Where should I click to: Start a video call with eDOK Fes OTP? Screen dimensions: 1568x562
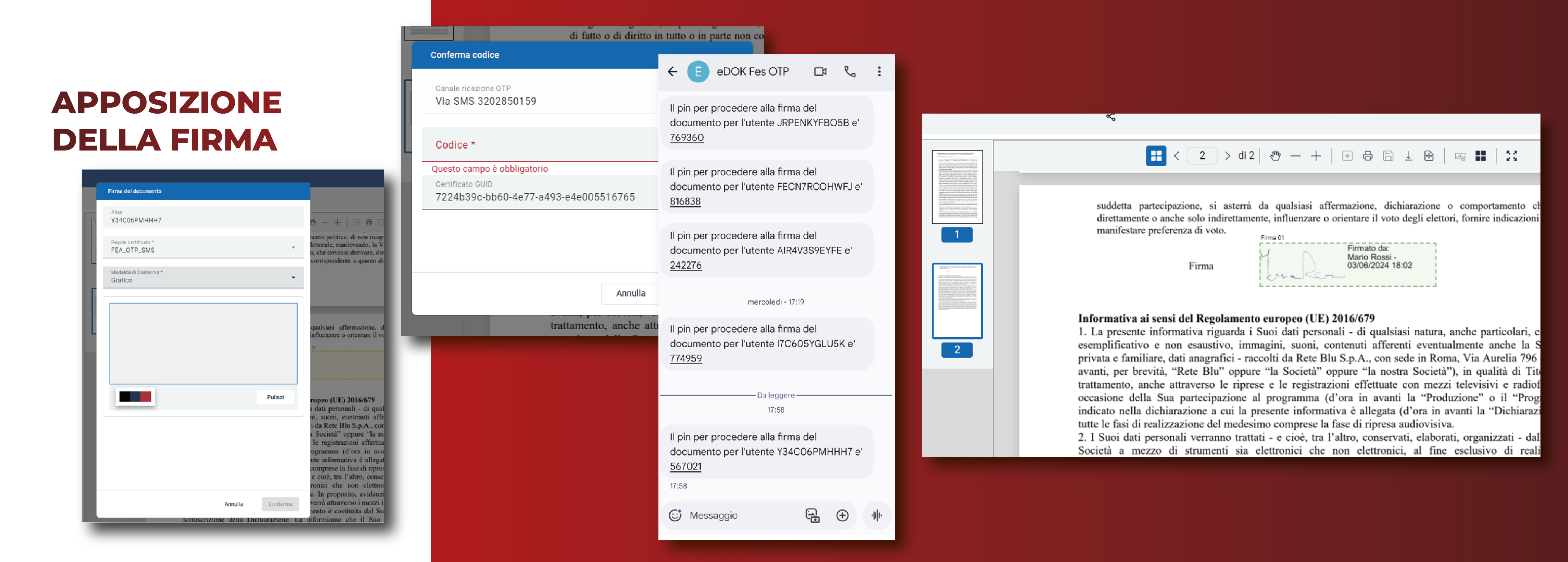(x=820, y=72)
